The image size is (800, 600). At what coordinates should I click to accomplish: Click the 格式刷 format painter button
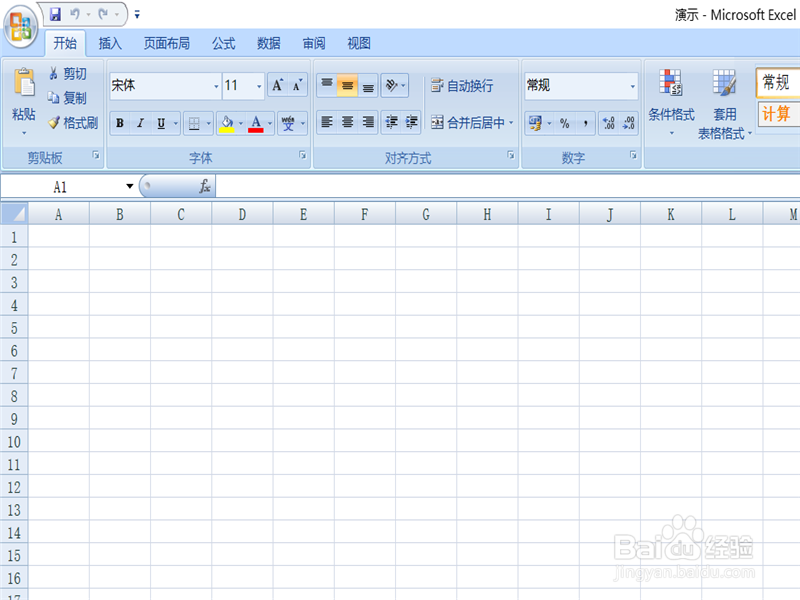click(x=73, y=122)
